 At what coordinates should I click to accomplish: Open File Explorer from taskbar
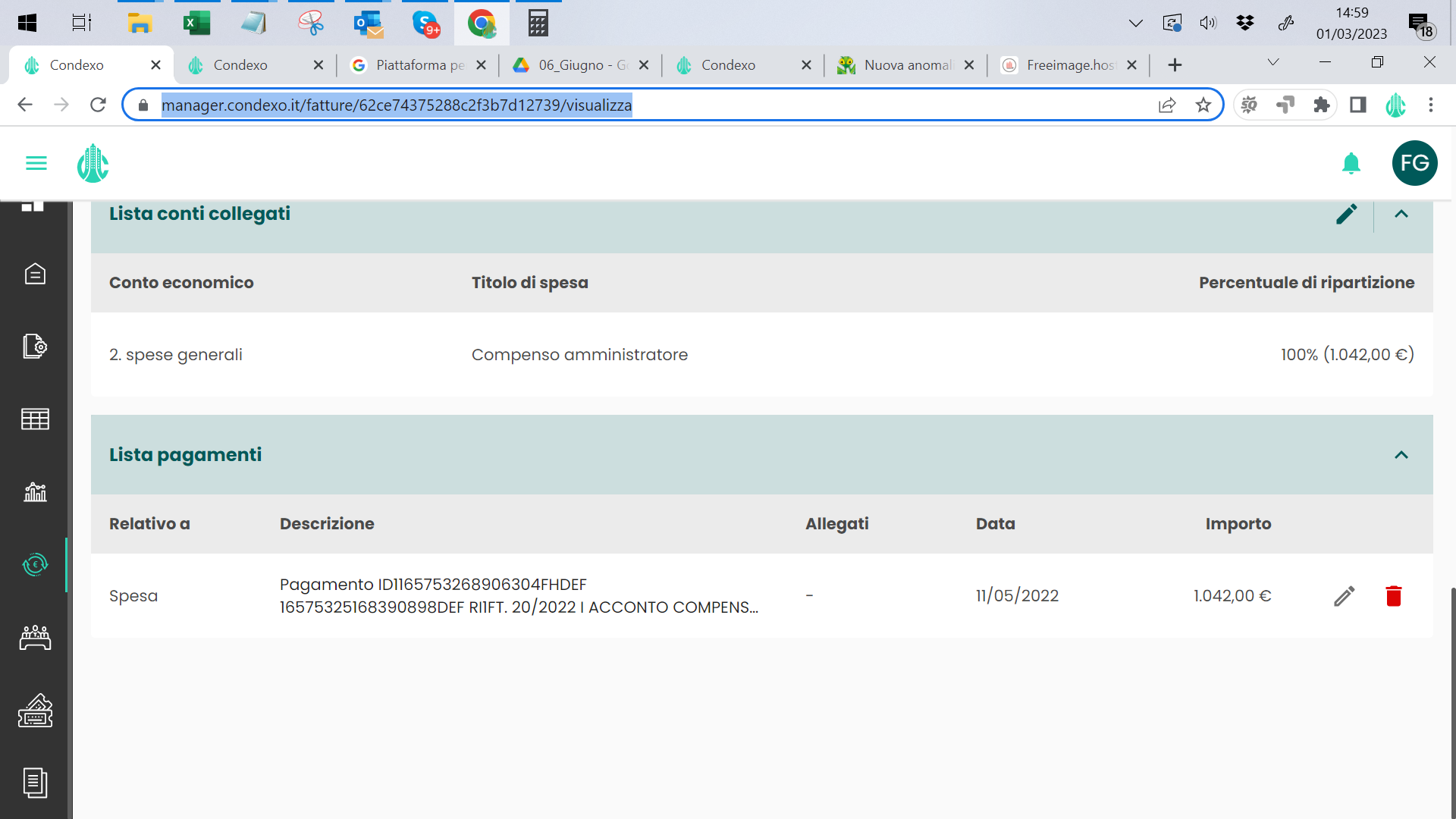tap(140, 23)
